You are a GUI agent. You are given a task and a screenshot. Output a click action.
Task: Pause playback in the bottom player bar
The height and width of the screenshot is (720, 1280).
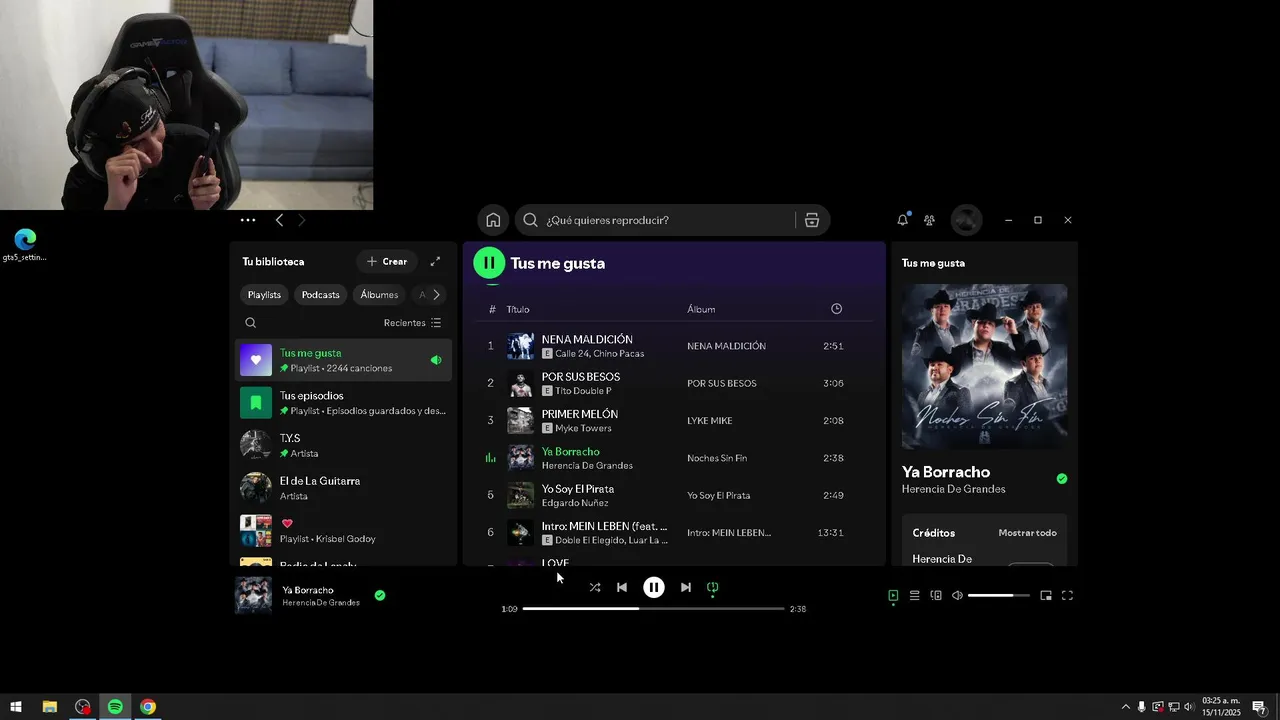[653, 588]
